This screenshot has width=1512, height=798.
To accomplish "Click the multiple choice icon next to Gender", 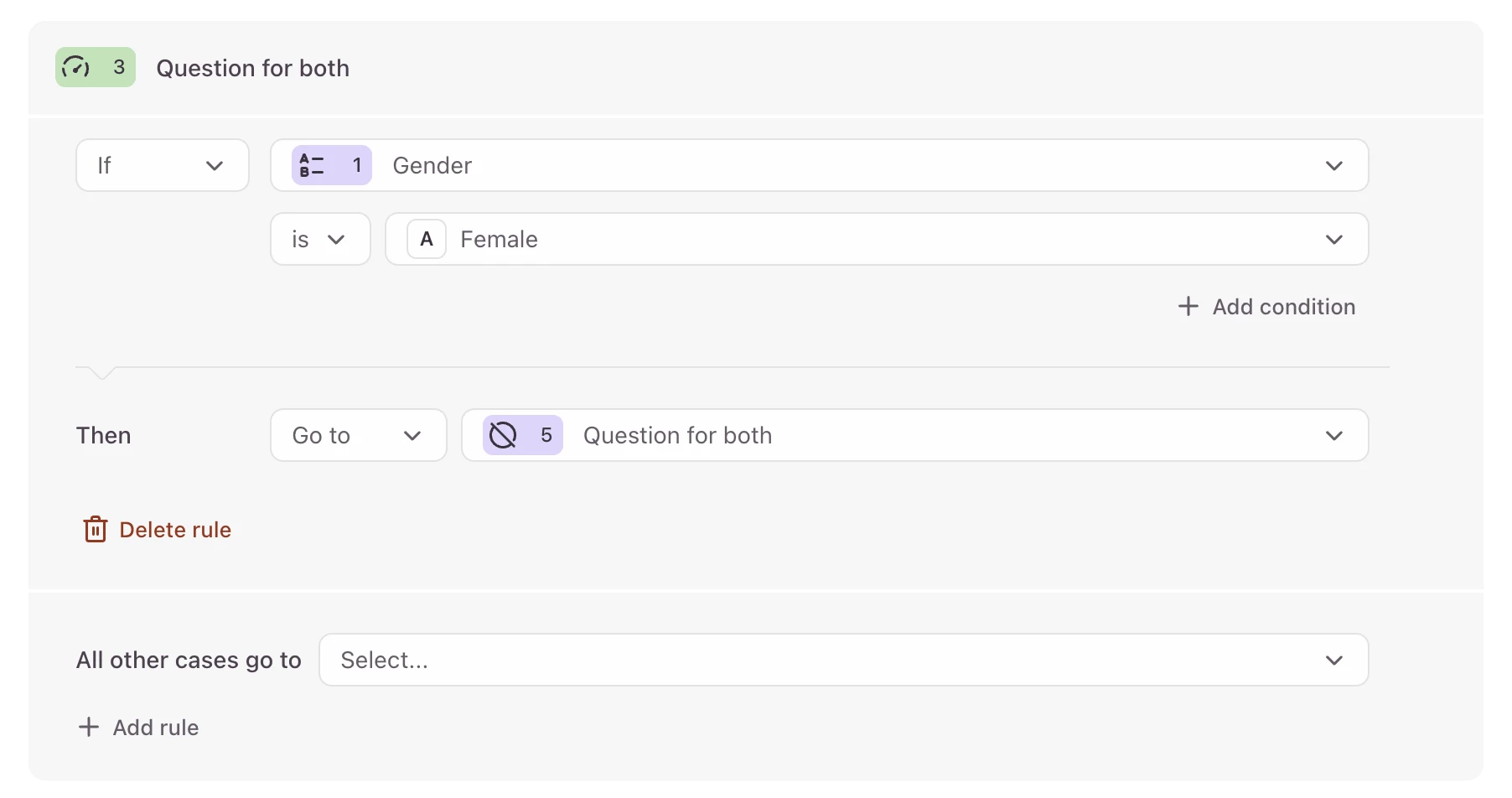I will tap(312, 165).
